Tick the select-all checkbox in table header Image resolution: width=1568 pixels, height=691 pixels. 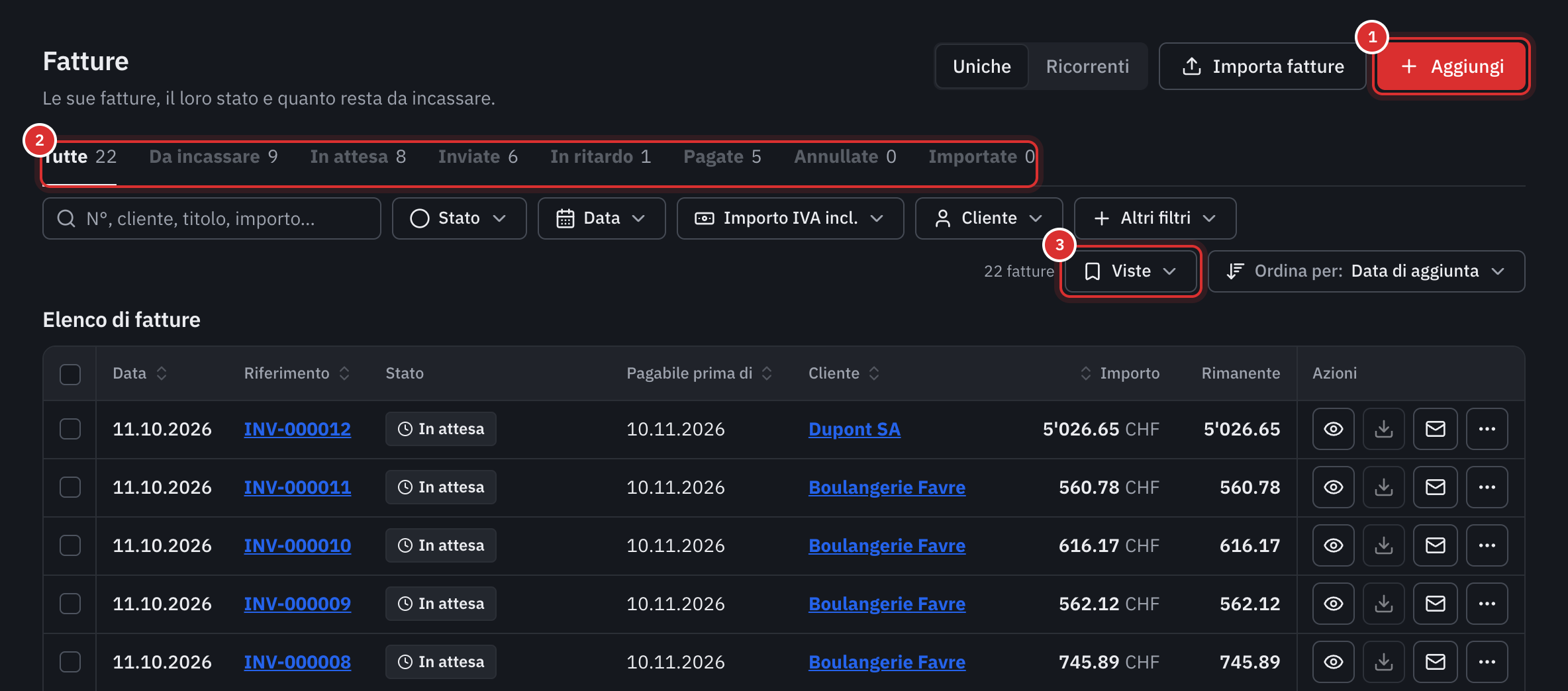[x=70, y=374]
